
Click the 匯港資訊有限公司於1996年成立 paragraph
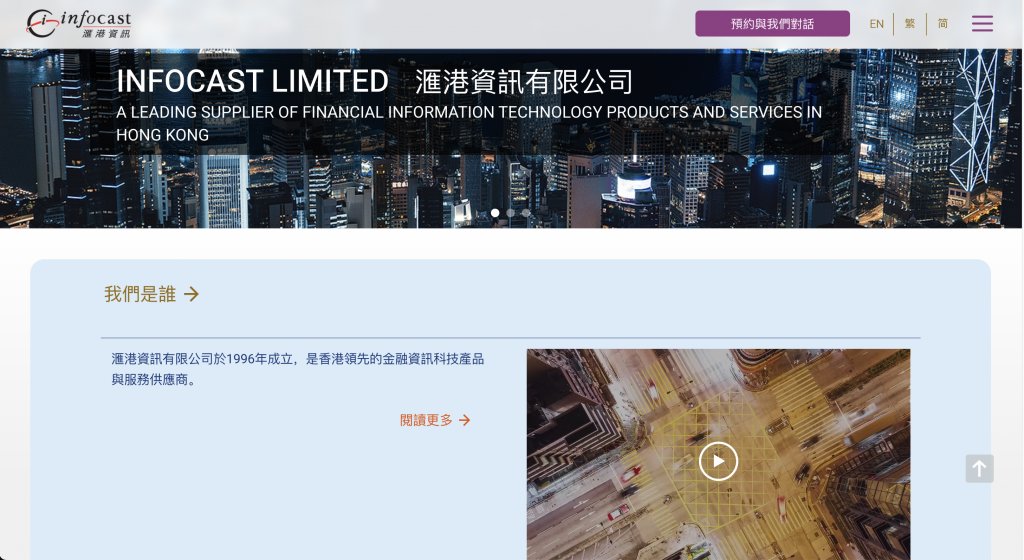[x=298, y=369]
